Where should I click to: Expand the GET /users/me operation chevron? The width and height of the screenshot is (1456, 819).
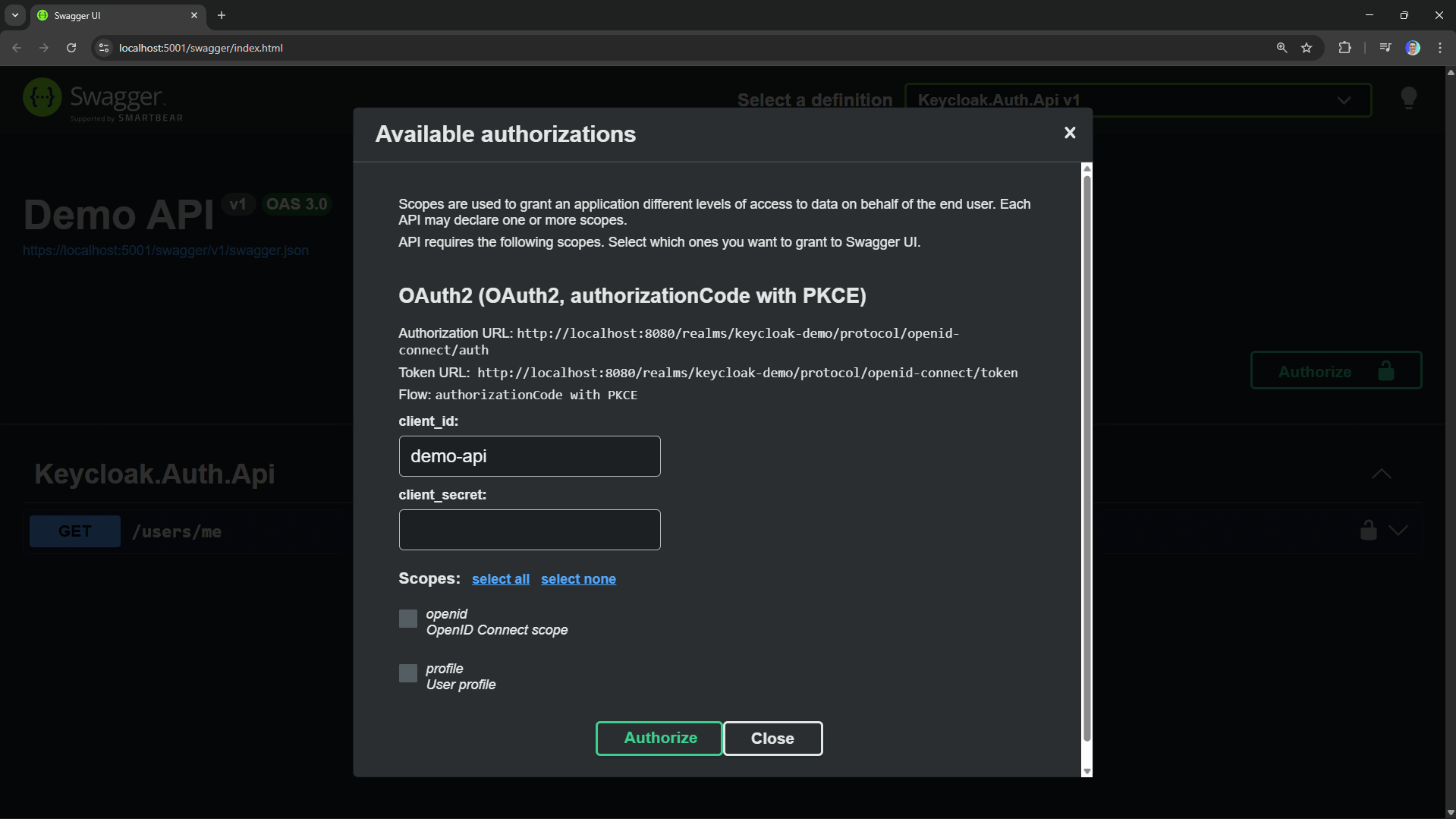coord(1398,530)
